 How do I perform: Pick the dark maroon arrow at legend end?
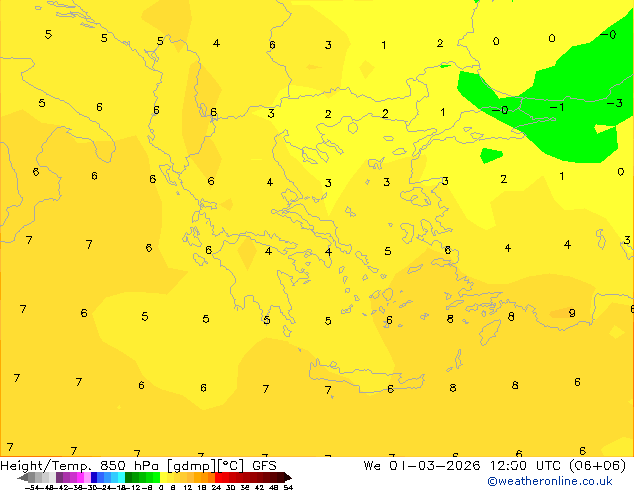tap(288, 477)
